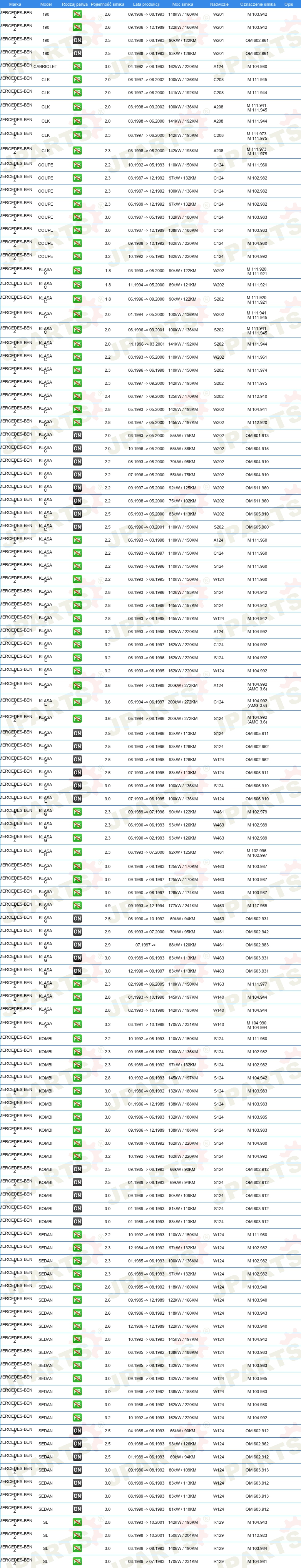301x1568 pixels.
Task: Select the petrol icon in the SL M 104.981 row
Action: point(77,1561)
